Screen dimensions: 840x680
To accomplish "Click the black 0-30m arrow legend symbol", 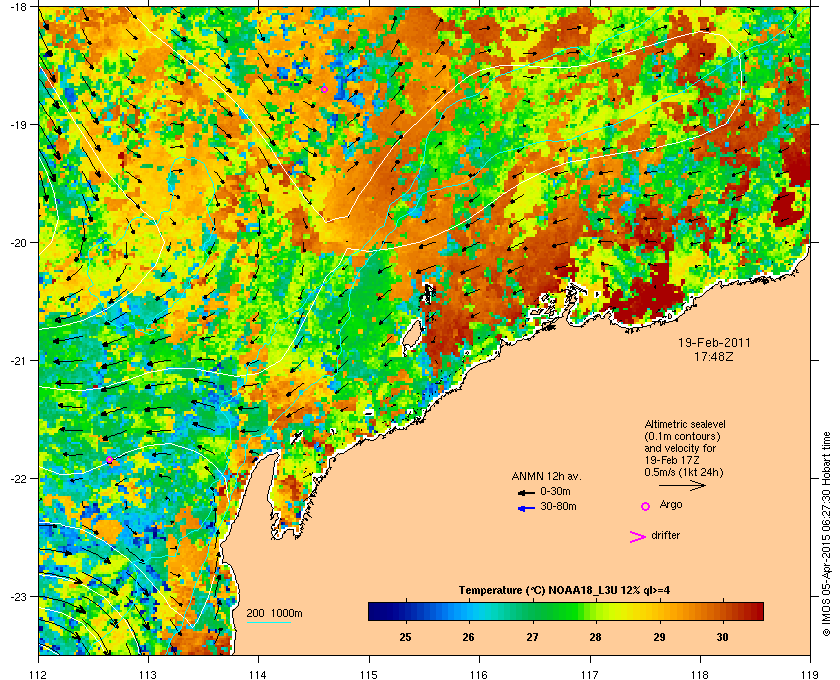I will [x=526, y=492].
